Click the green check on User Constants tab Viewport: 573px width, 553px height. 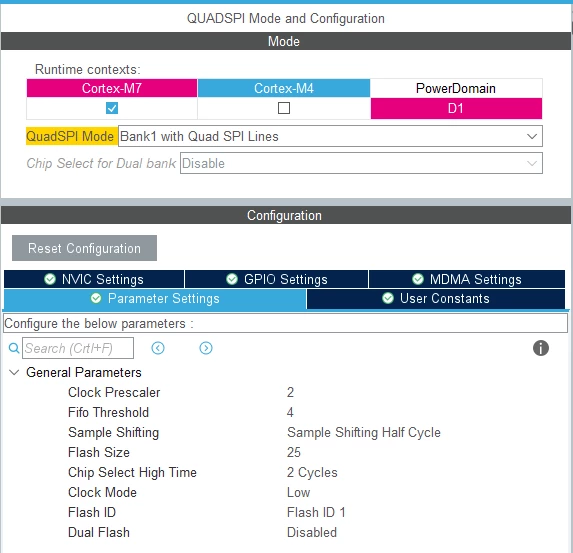(388, 298)
